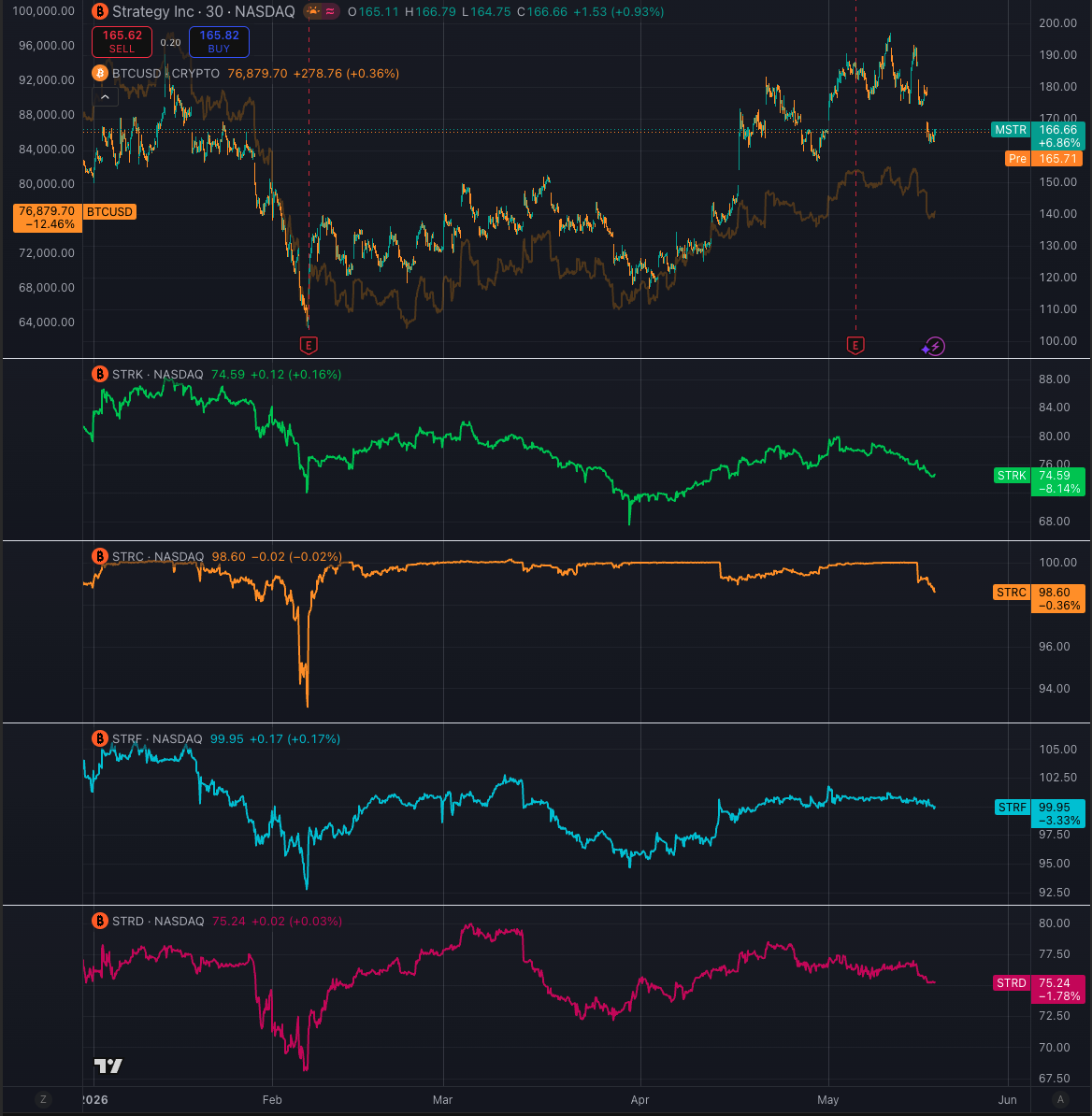Click the Pre 165.71 pre-market label
The width and height of the screenshot is (1092, 1116).
(1043, 159)
